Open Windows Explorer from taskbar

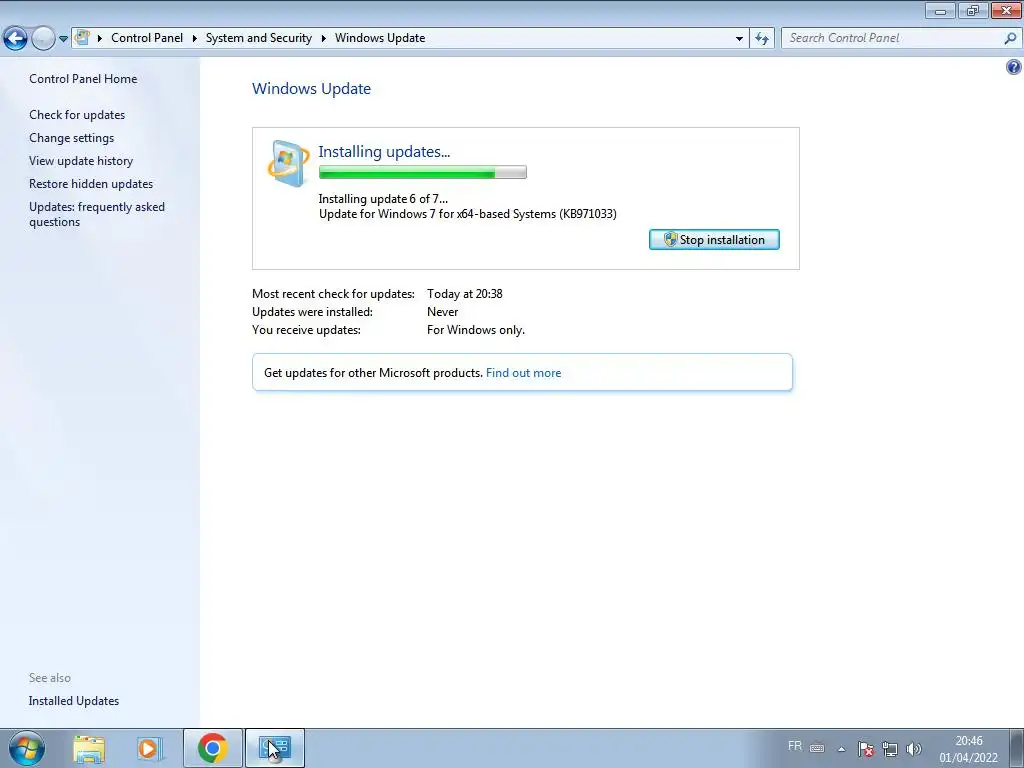(89, 748)
